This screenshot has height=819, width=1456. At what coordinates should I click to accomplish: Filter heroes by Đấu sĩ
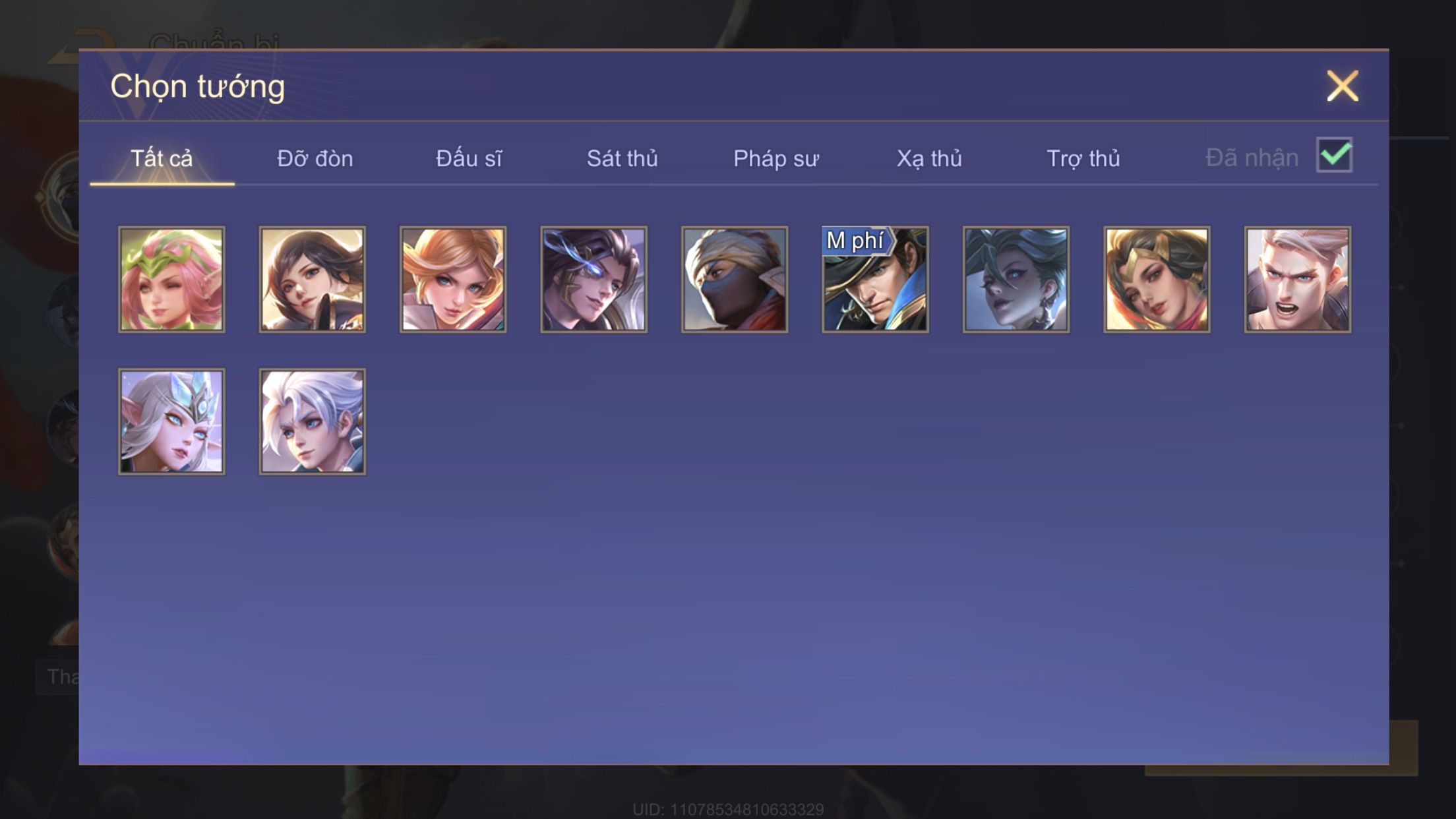(468, 158)
